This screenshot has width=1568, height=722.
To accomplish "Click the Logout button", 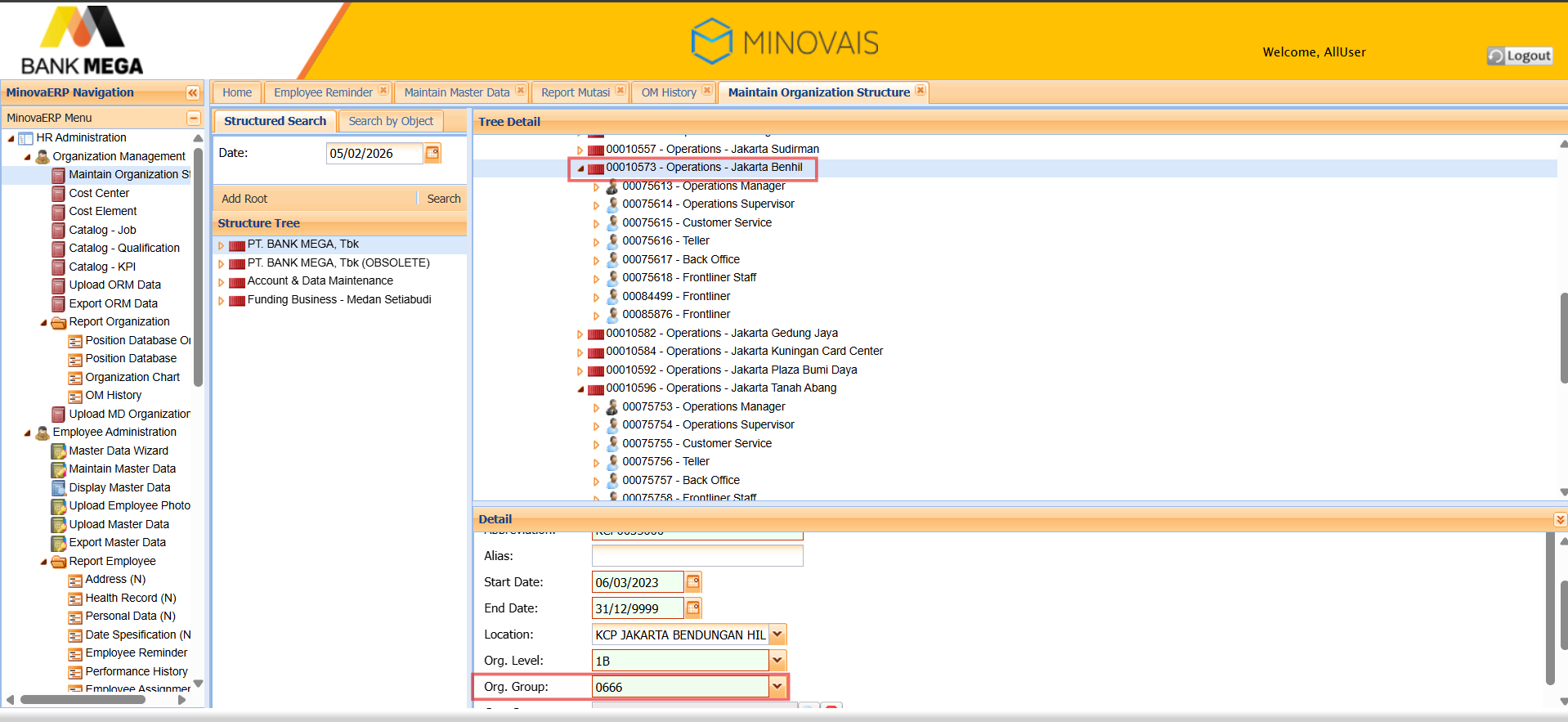I will (x=1520, y=56).
